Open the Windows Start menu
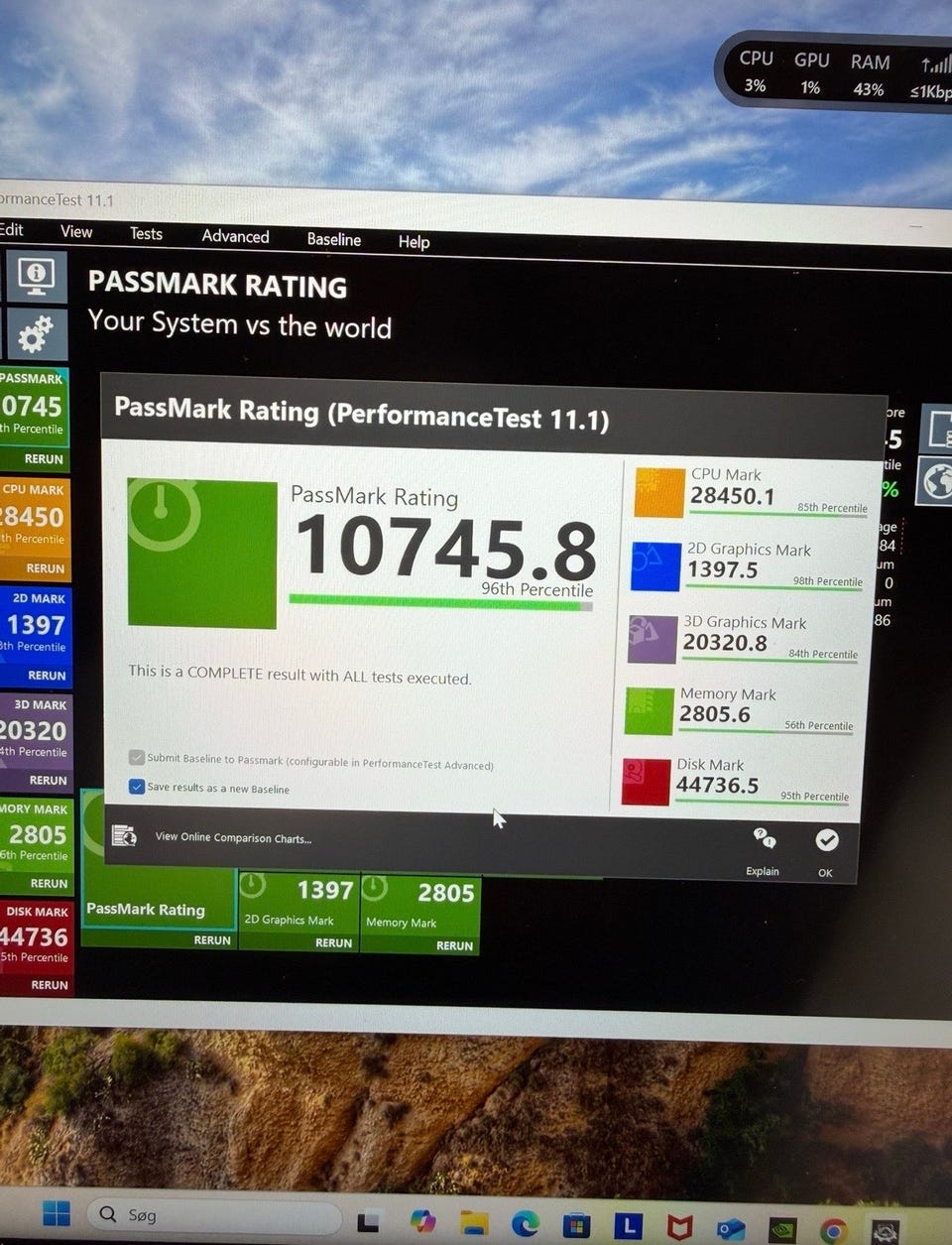Viewport: 952px width, 1245px height. click(57, 1212)
